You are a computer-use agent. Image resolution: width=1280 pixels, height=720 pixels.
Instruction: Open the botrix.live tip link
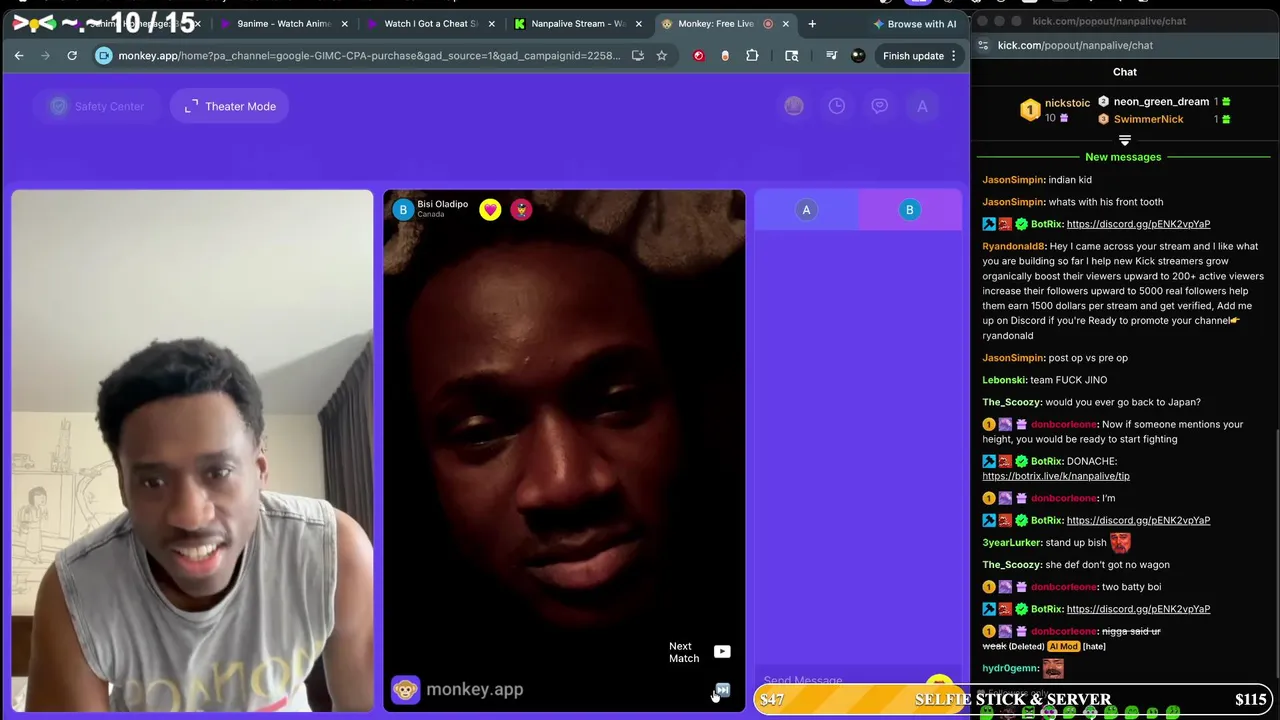1056,476
